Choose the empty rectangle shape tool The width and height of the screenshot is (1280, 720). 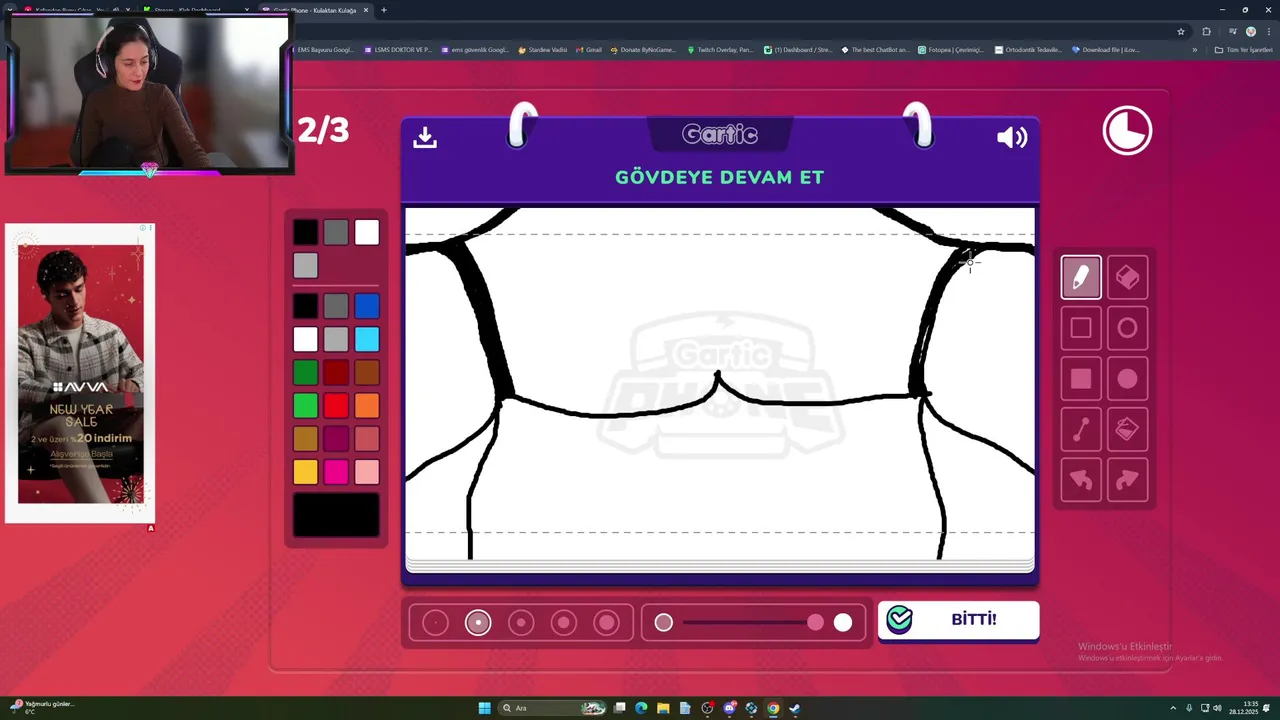point(1080,328)
